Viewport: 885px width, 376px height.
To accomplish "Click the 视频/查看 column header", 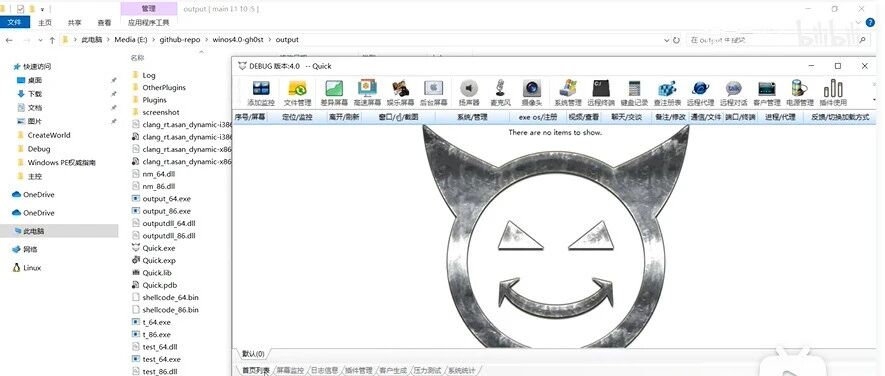I will tap(584, 117).
